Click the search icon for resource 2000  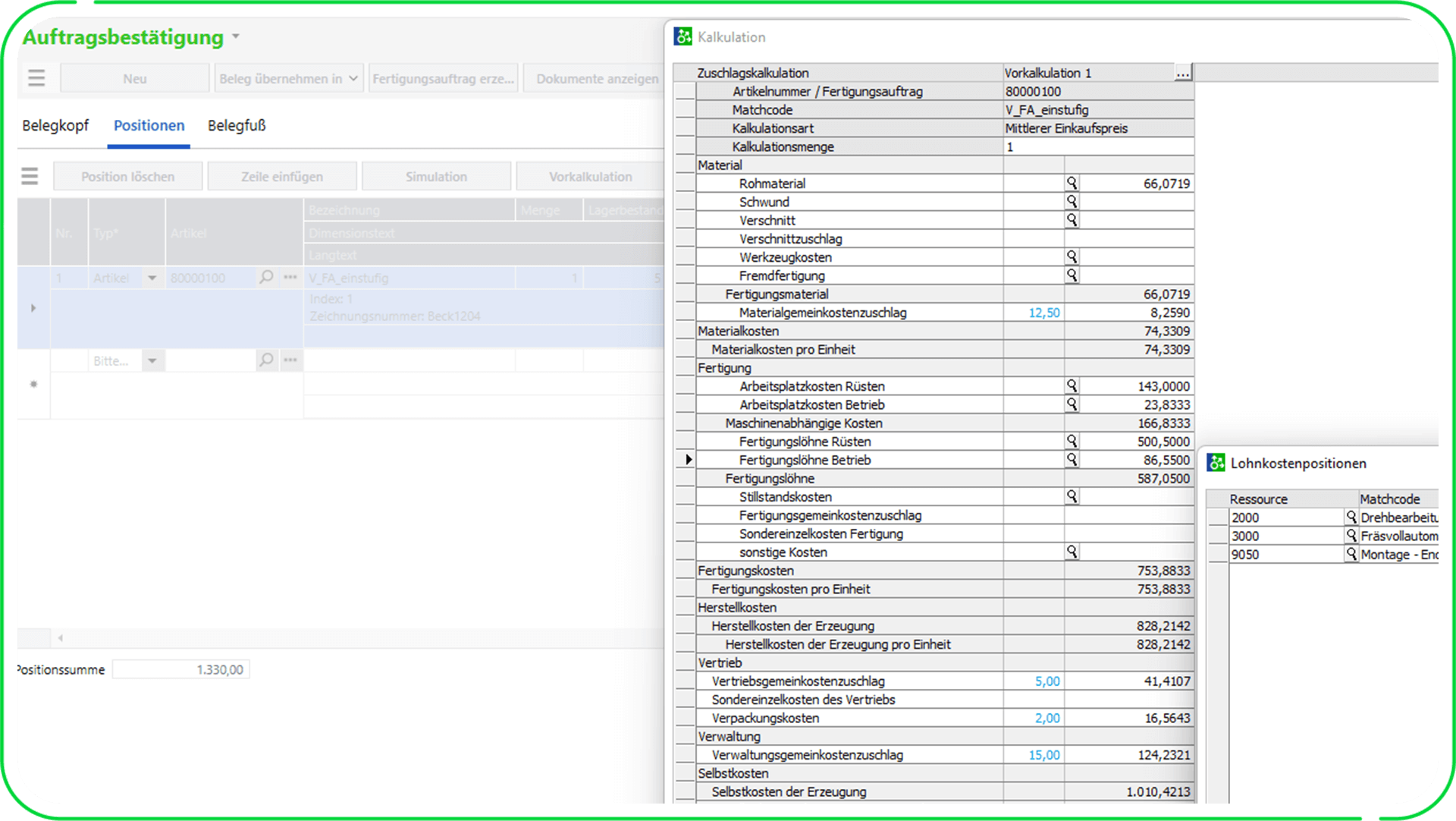pos(1351,517)
